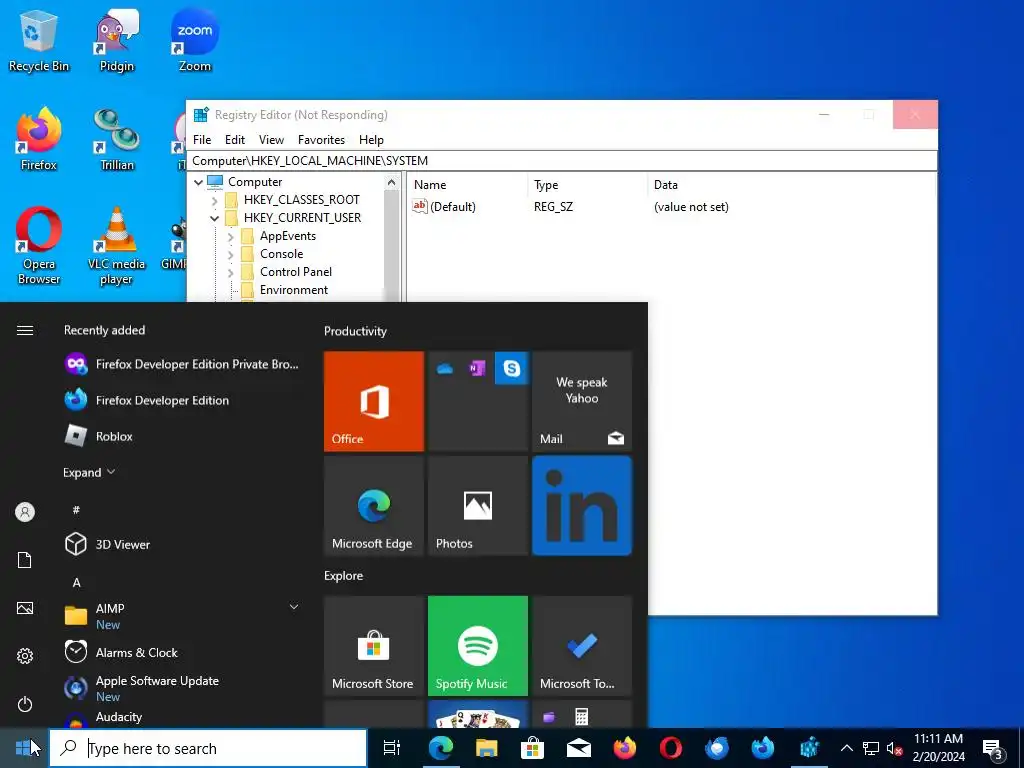This screenshot has height=768, width=1024.
Task: Launch VLC media player desktop icon
Action: tap(116, 246)
